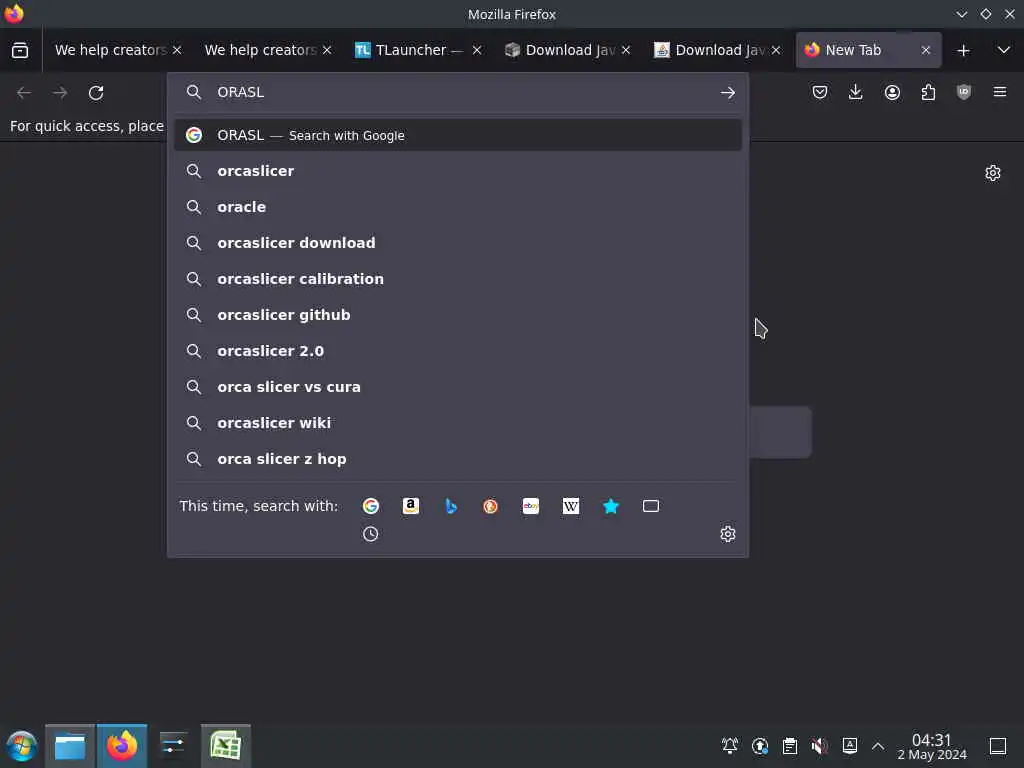This screenshot has height=768, width=1024.
Task: Search history with the clock icon
Action: 370,534
